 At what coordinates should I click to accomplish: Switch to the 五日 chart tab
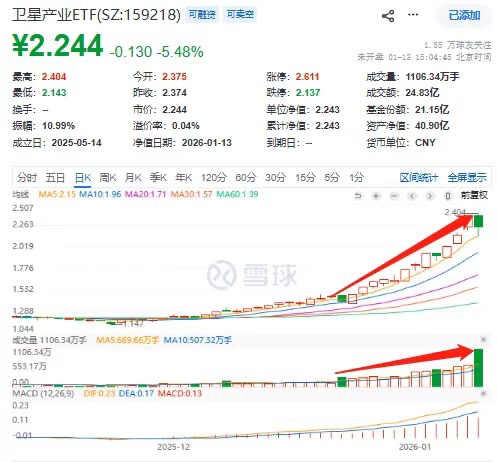click(x=55, y=177)
